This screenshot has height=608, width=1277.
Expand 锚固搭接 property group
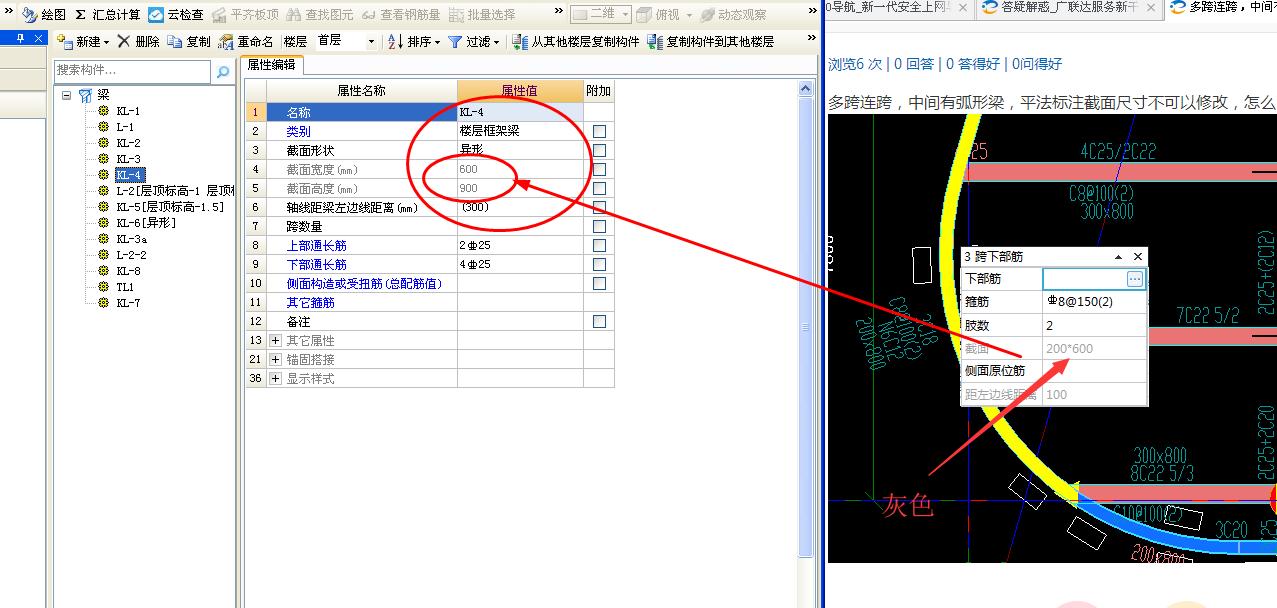pyautogui.click(x=276, y=359)
